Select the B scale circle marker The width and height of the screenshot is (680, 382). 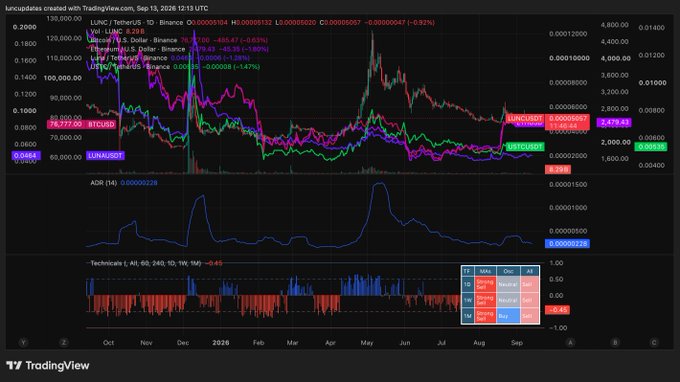click(615, 343)
